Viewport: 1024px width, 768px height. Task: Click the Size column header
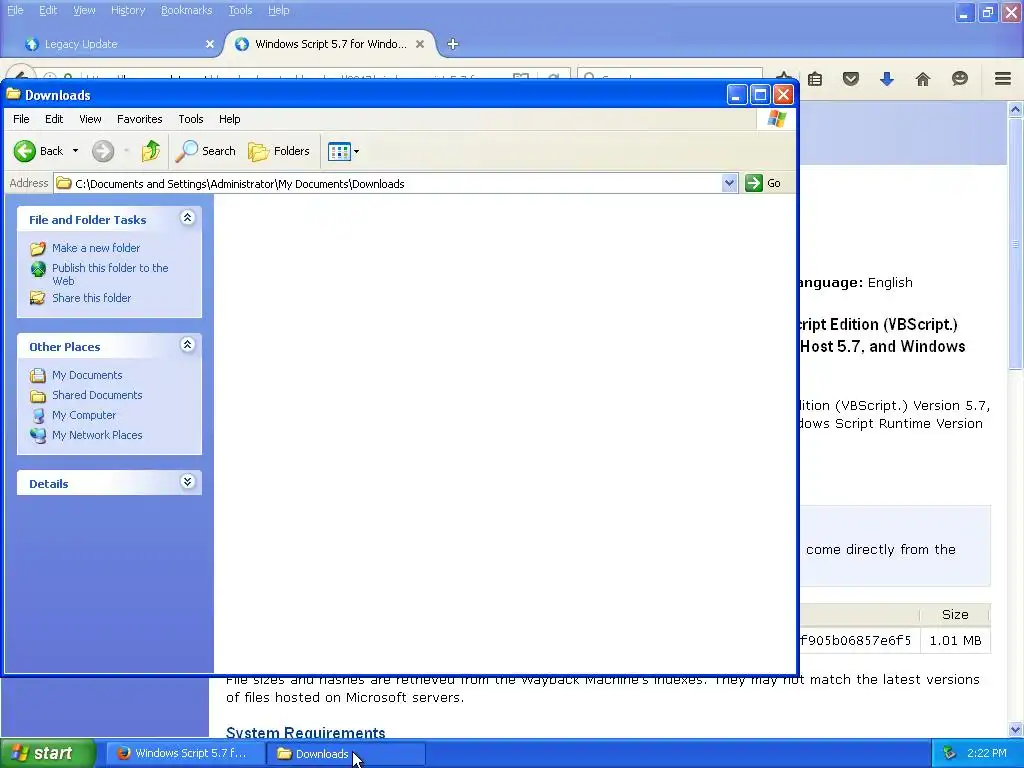click(x=955, y=615)
